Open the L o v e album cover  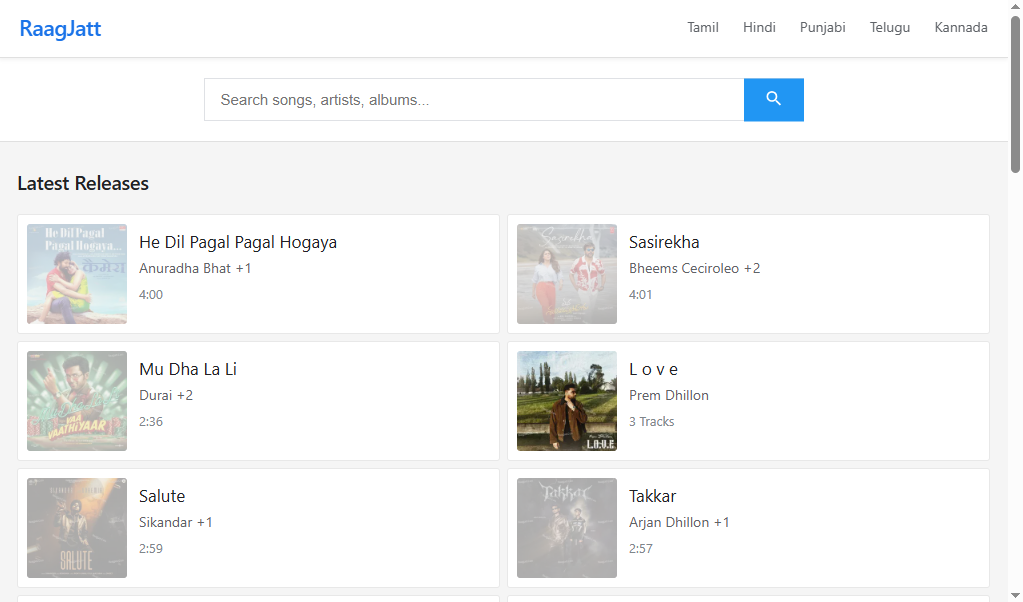567,401
